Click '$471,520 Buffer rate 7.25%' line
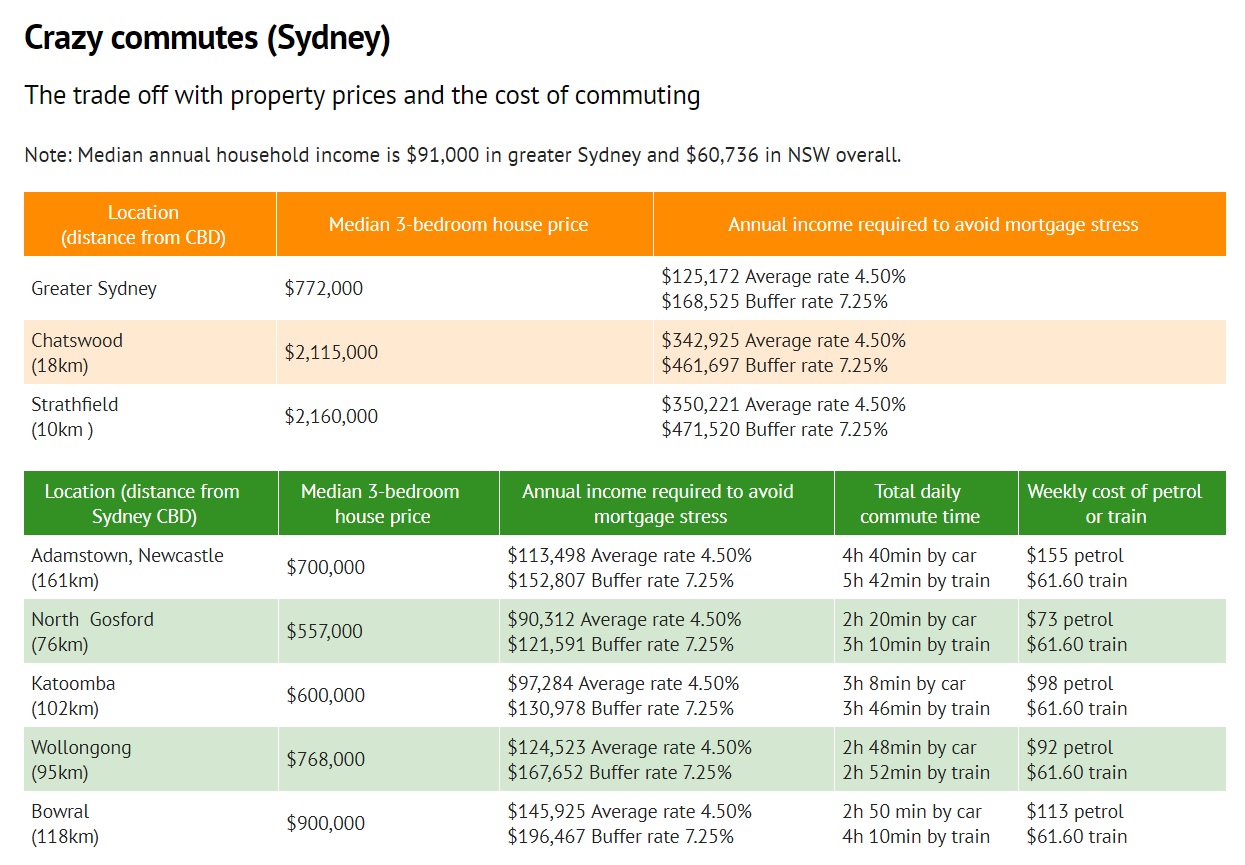The height and width of the screenshot is (865, 1245). coord(775,429)
